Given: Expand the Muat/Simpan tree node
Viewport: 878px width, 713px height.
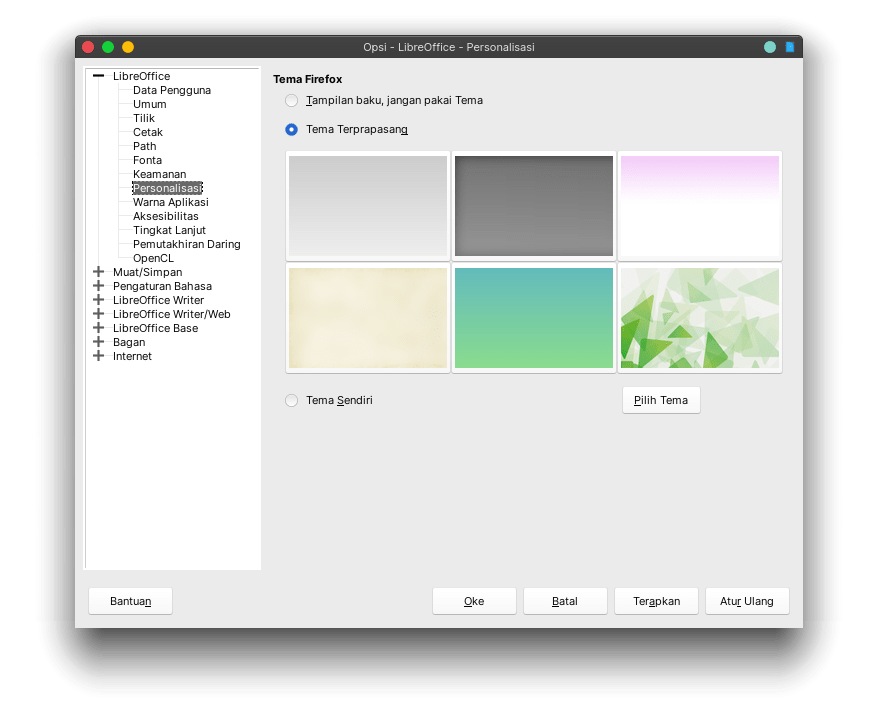Looking at the screenshot, I should pyautogui.click(x=98, y=272).
